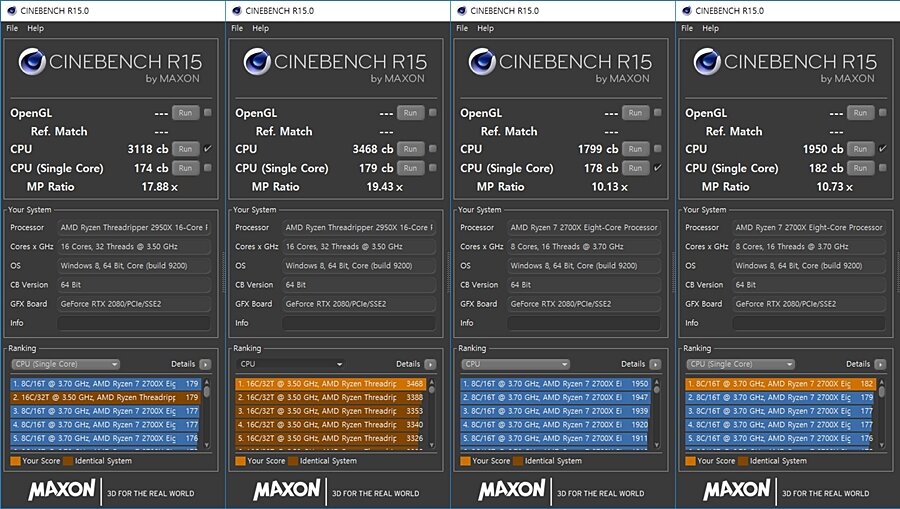The image size is (900, 509).
Task: Click the title bar icon of the 1950 cb window
Action: 686,10
